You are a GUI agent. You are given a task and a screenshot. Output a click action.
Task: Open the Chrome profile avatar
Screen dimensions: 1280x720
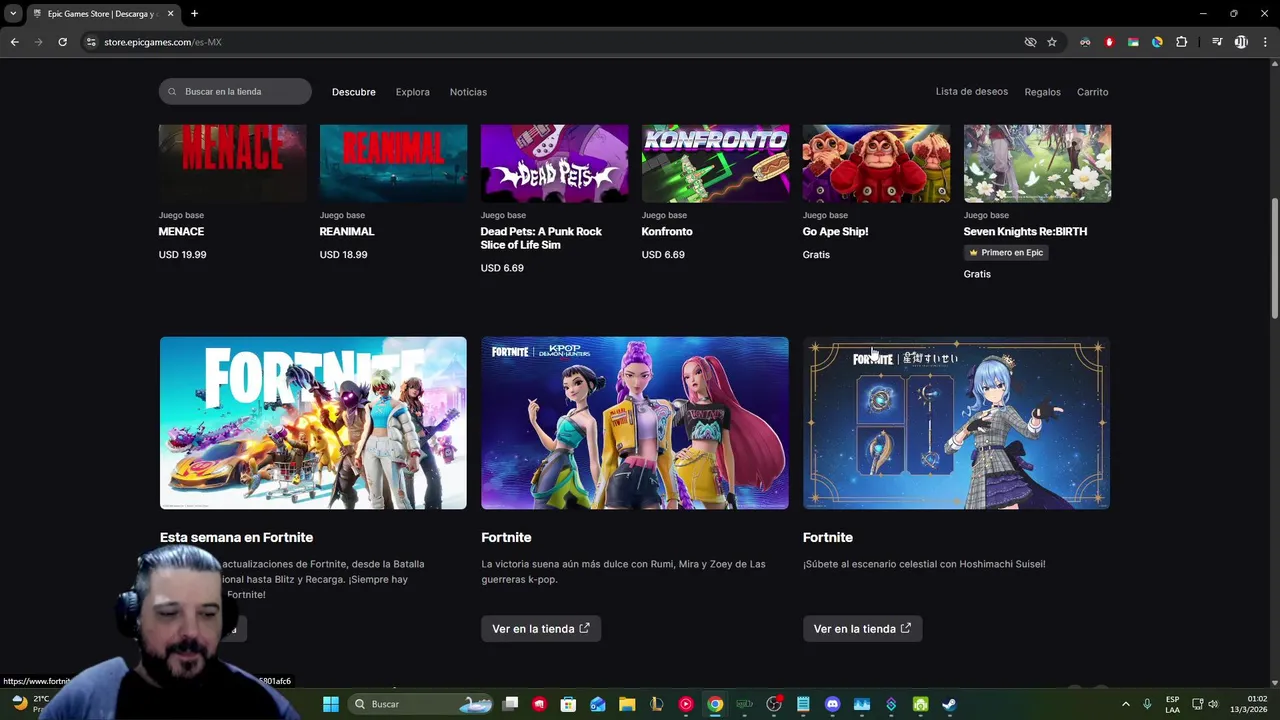tap(1241, 42)
